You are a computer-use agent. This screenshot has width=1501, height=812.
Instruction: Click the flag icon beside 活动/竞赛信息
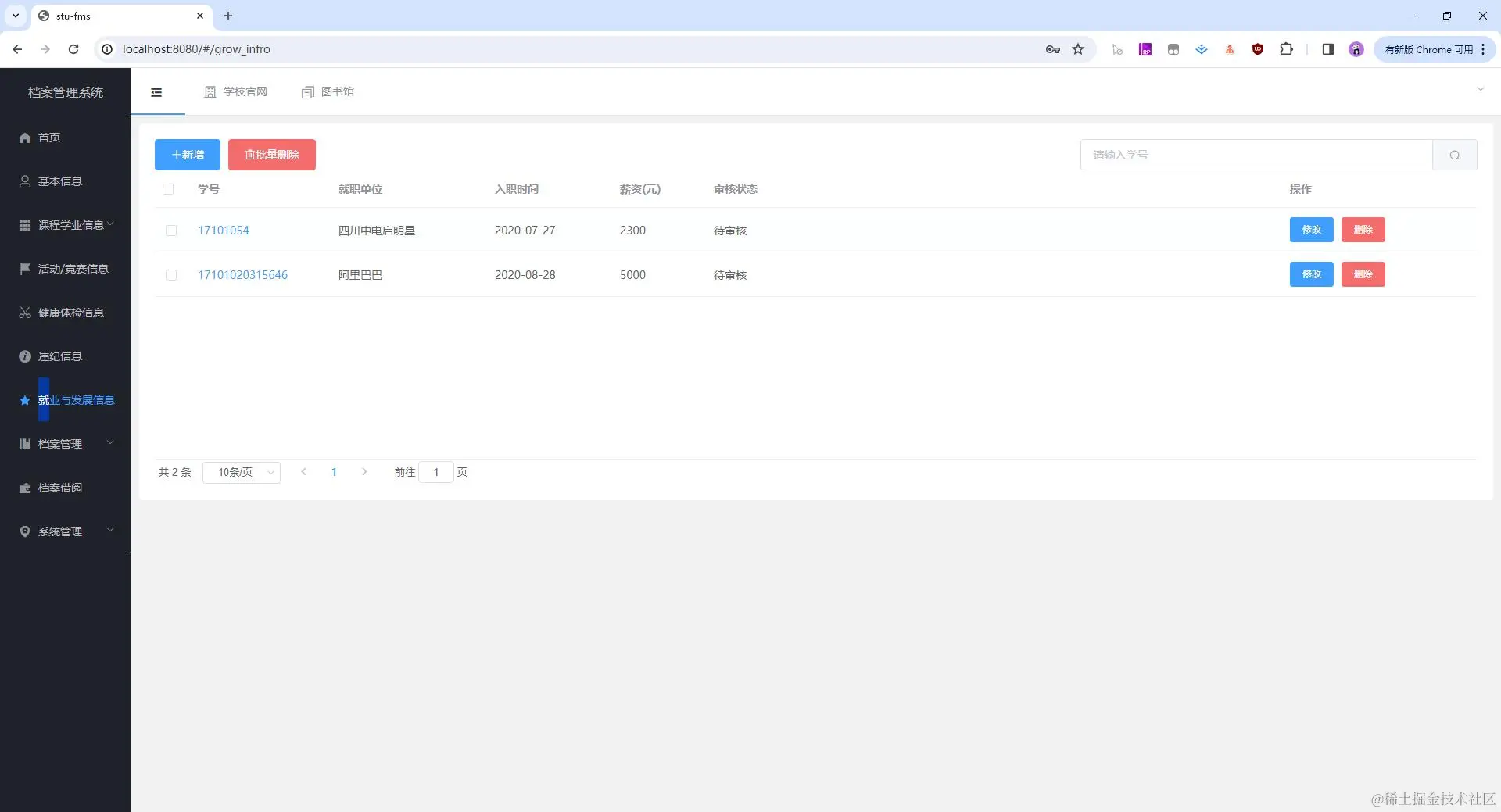point(25,269)
